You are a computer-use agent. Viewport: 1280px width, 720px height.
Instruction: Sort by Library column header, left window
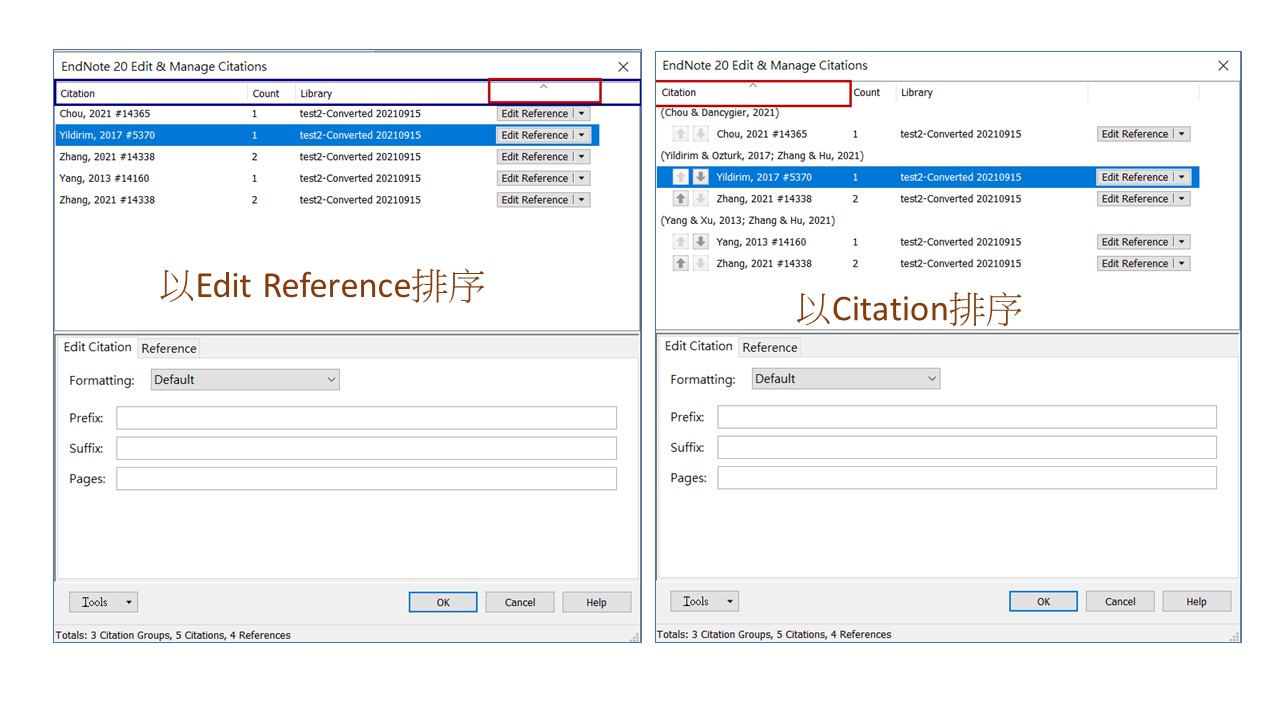click(392, 93)
